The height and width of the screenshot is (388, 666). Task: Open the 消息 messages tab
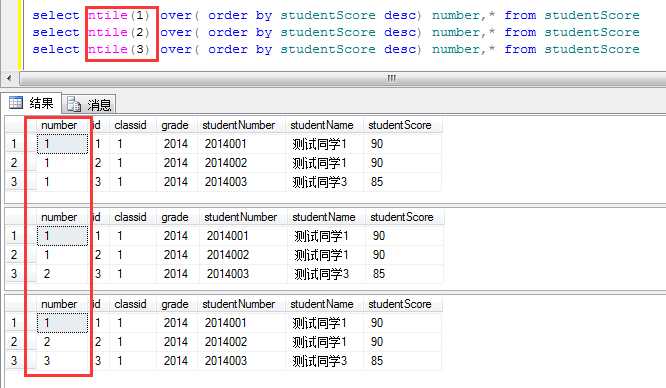(x=89, y=105)
